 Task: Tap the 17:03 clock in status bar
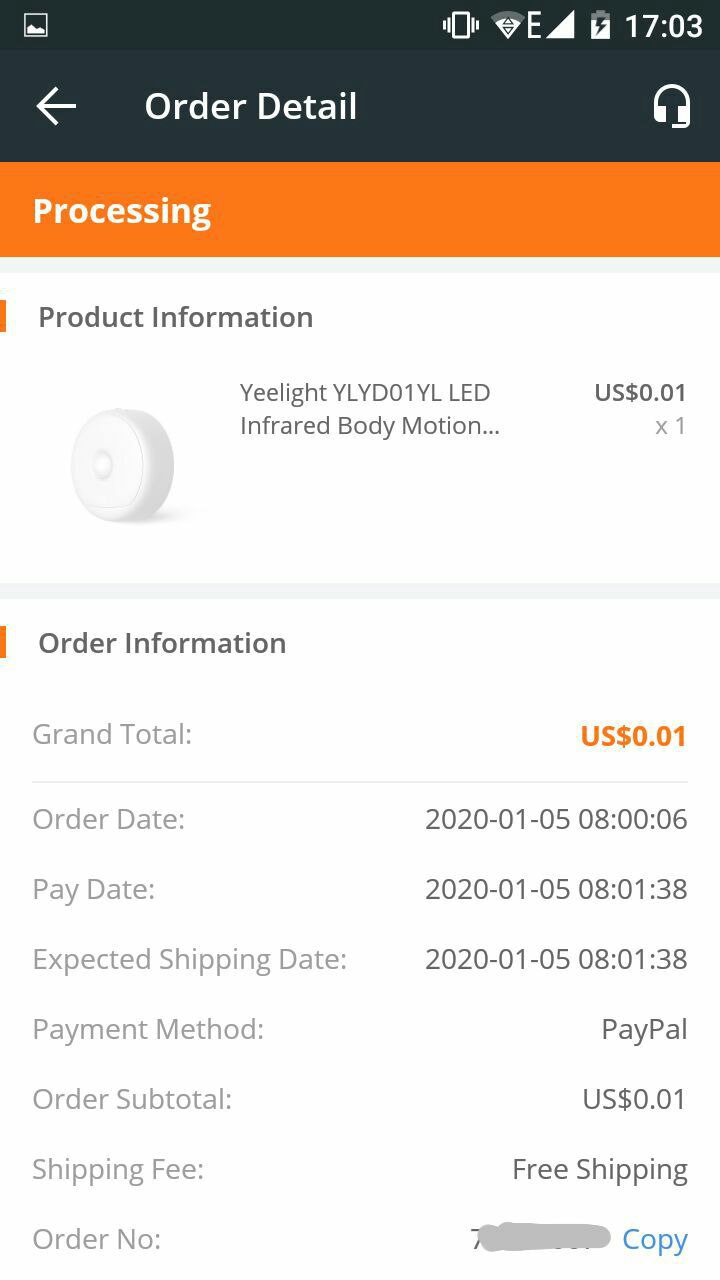(663, 25)
